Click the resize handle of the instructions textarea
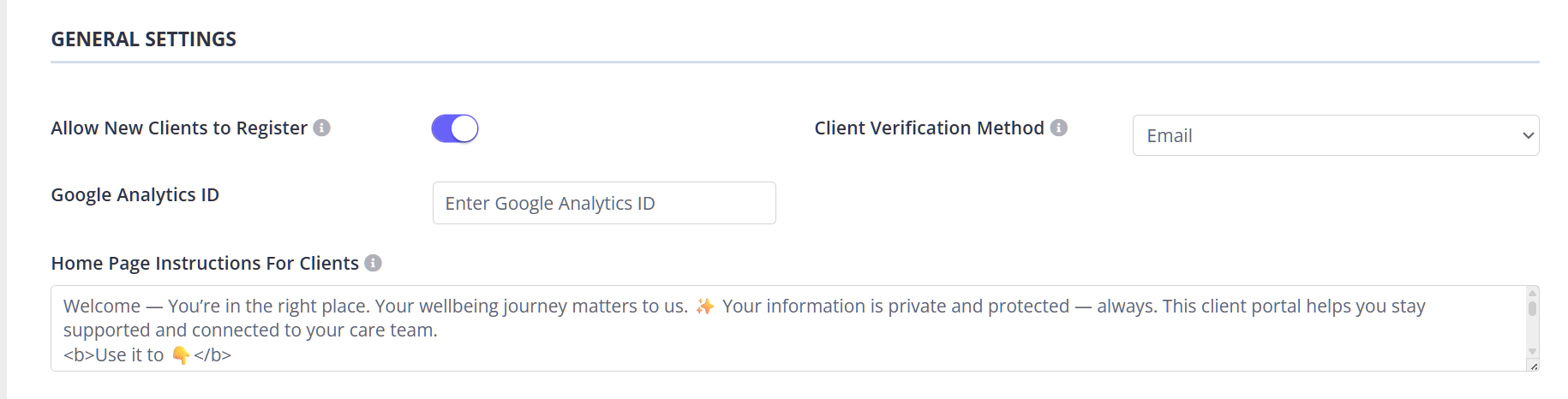The image size is (1568, 399). 1533,366
